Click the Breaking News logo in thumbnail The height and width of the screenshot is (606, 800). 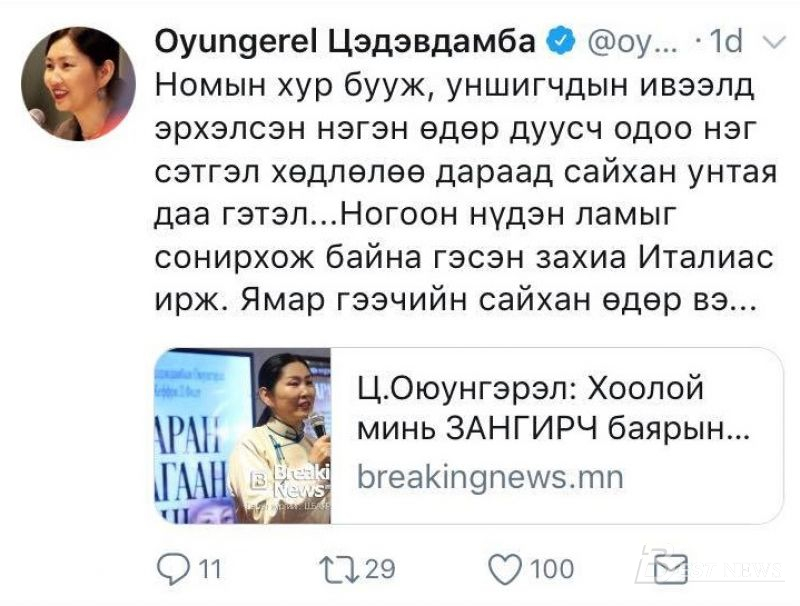[x=291, y=482]
